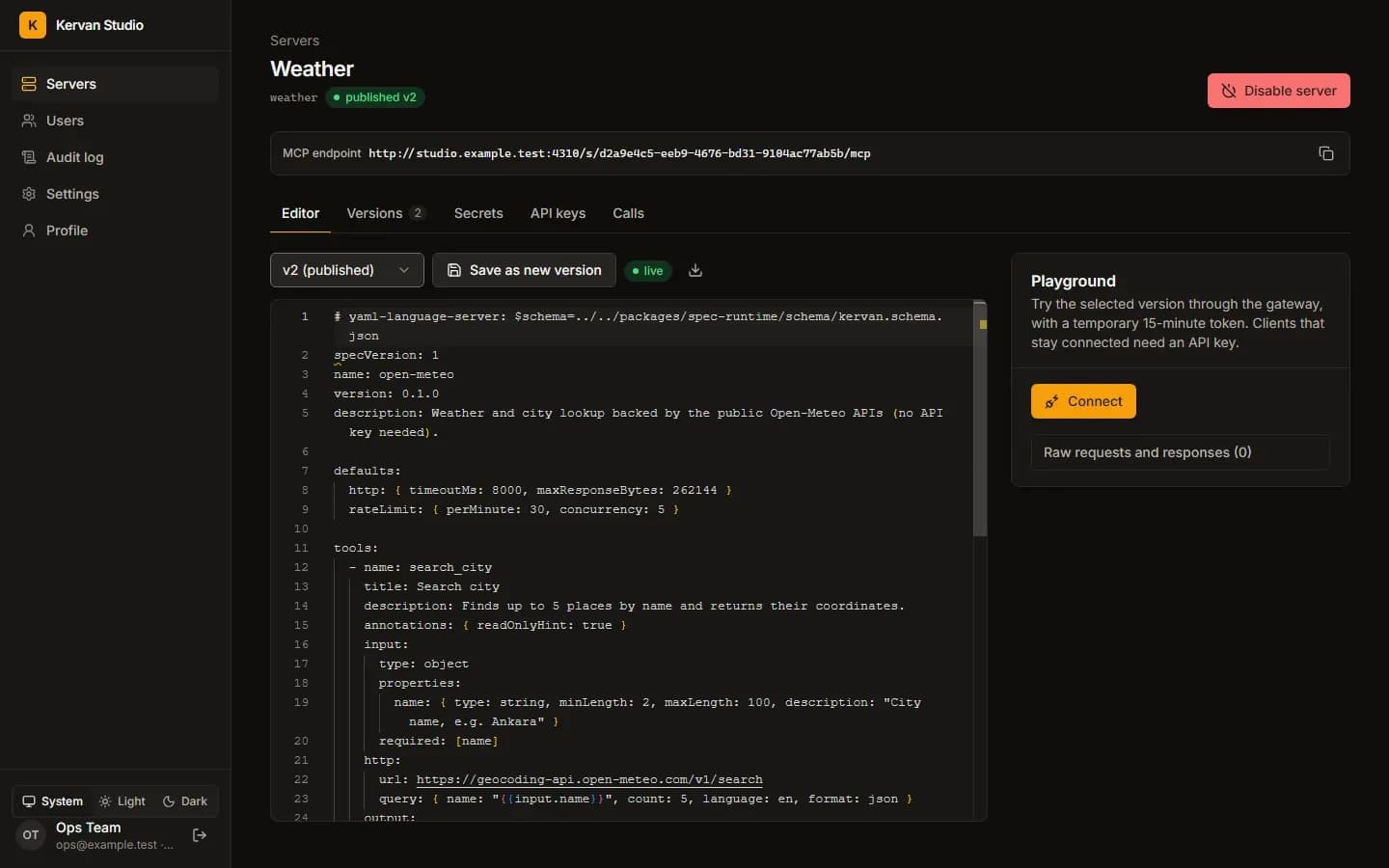Open Profile in the sidebar
Viewport: 1389px width, 868px height.
click(115, 231)
